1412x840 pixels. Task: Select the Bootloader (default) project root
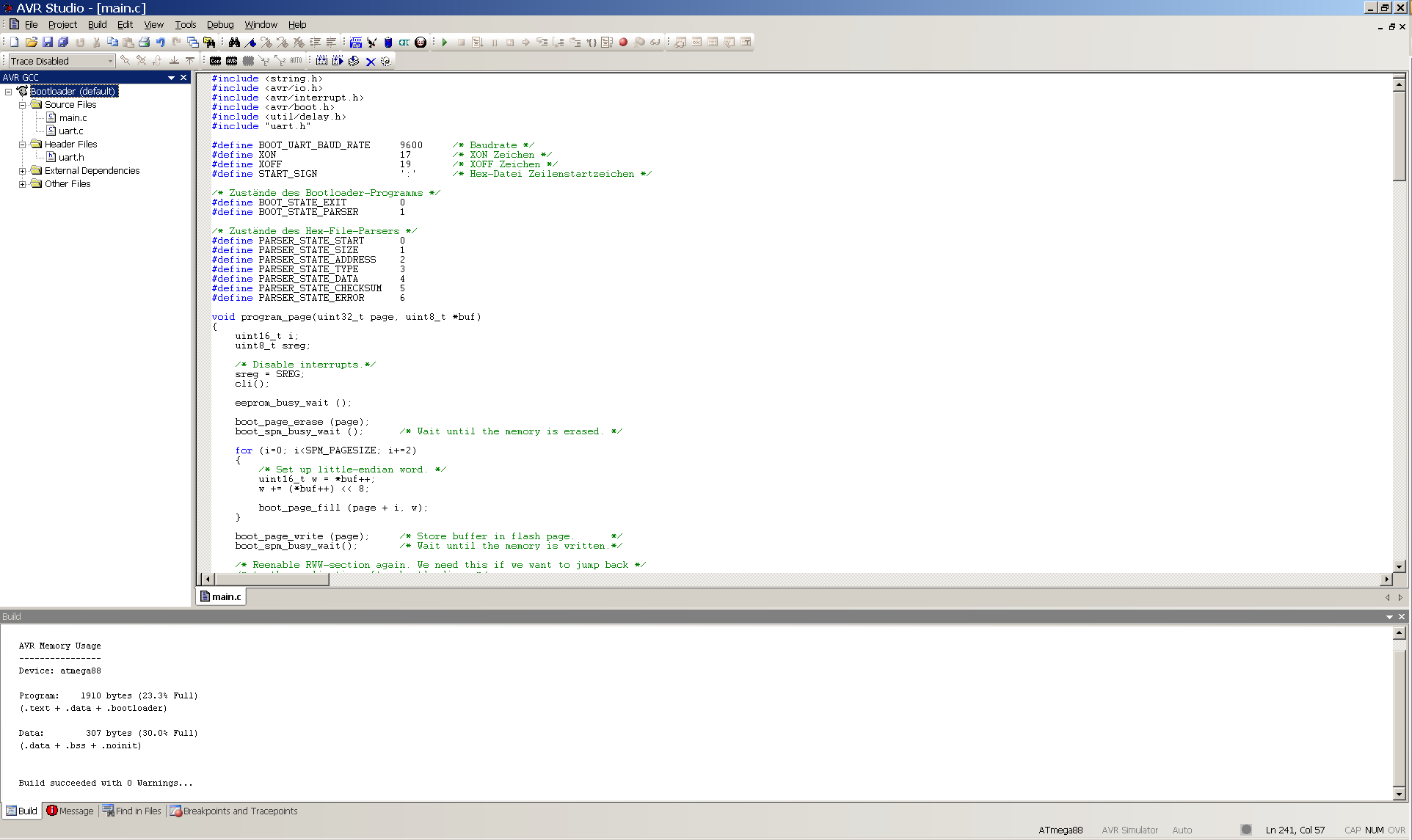pos(73,92)
